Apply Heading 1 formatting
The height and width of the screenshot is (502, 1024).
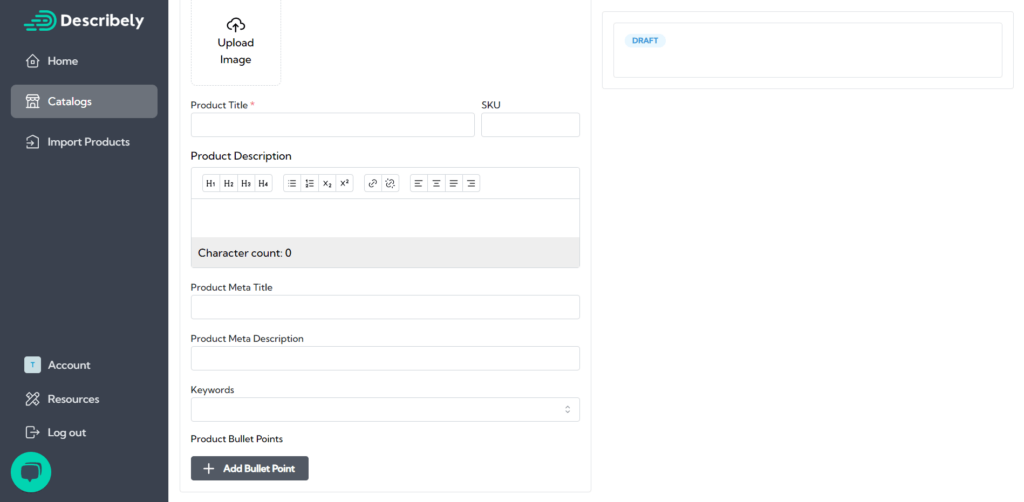pyautogui.click(x=211, y=183)
